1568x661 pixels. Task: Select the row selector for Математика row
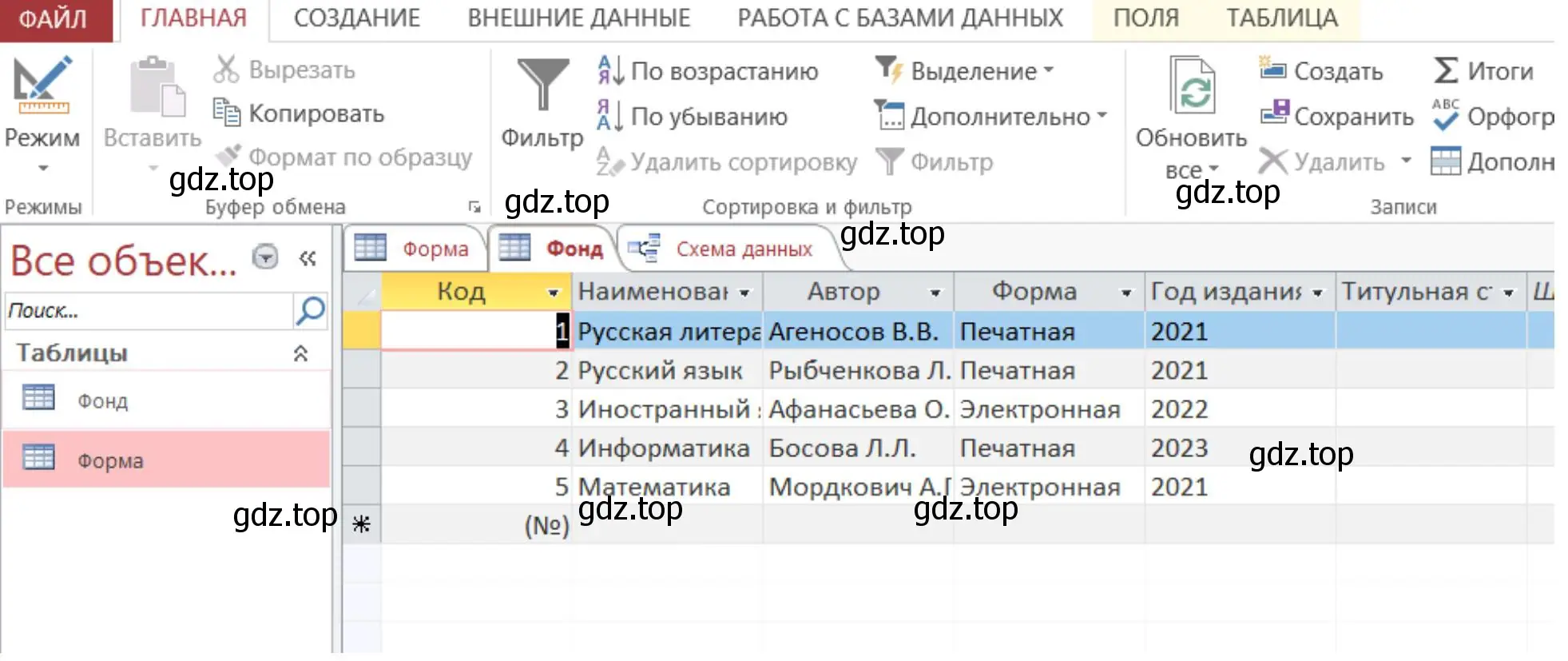[x=361, y=487]
